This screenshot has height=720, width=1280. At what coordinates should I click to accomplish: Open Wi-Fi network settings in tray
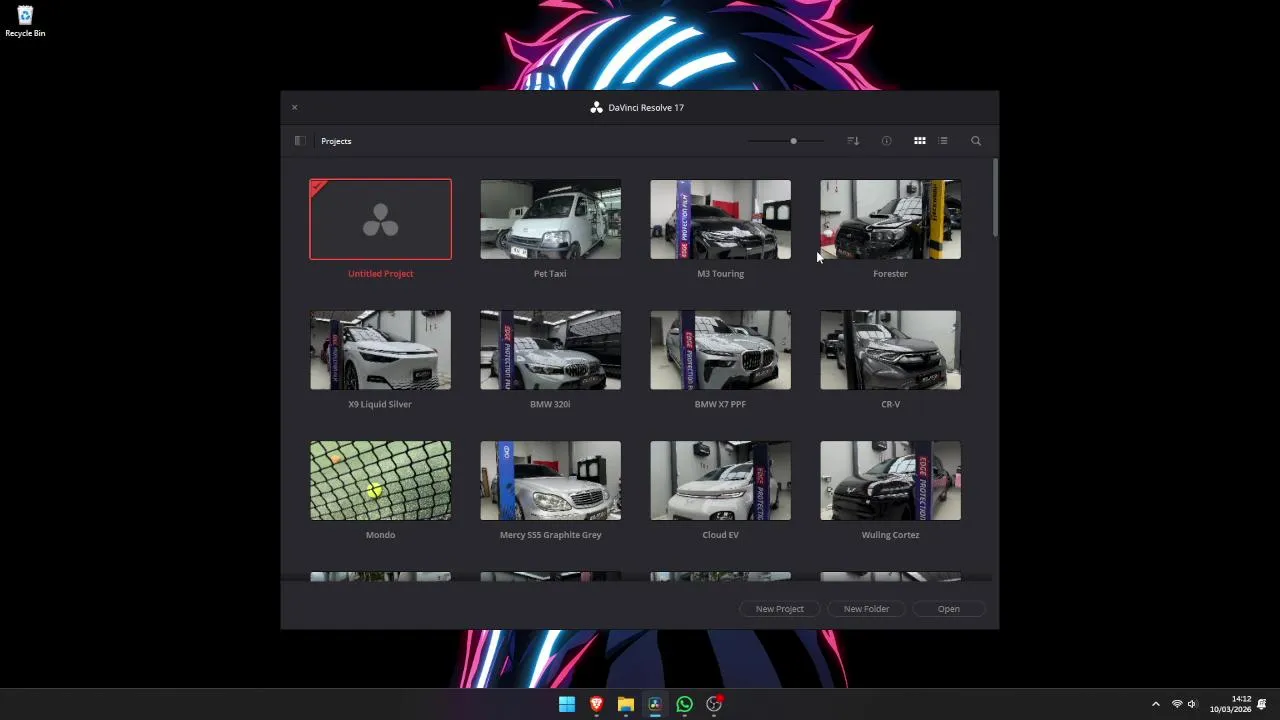tap(1177, 704)
